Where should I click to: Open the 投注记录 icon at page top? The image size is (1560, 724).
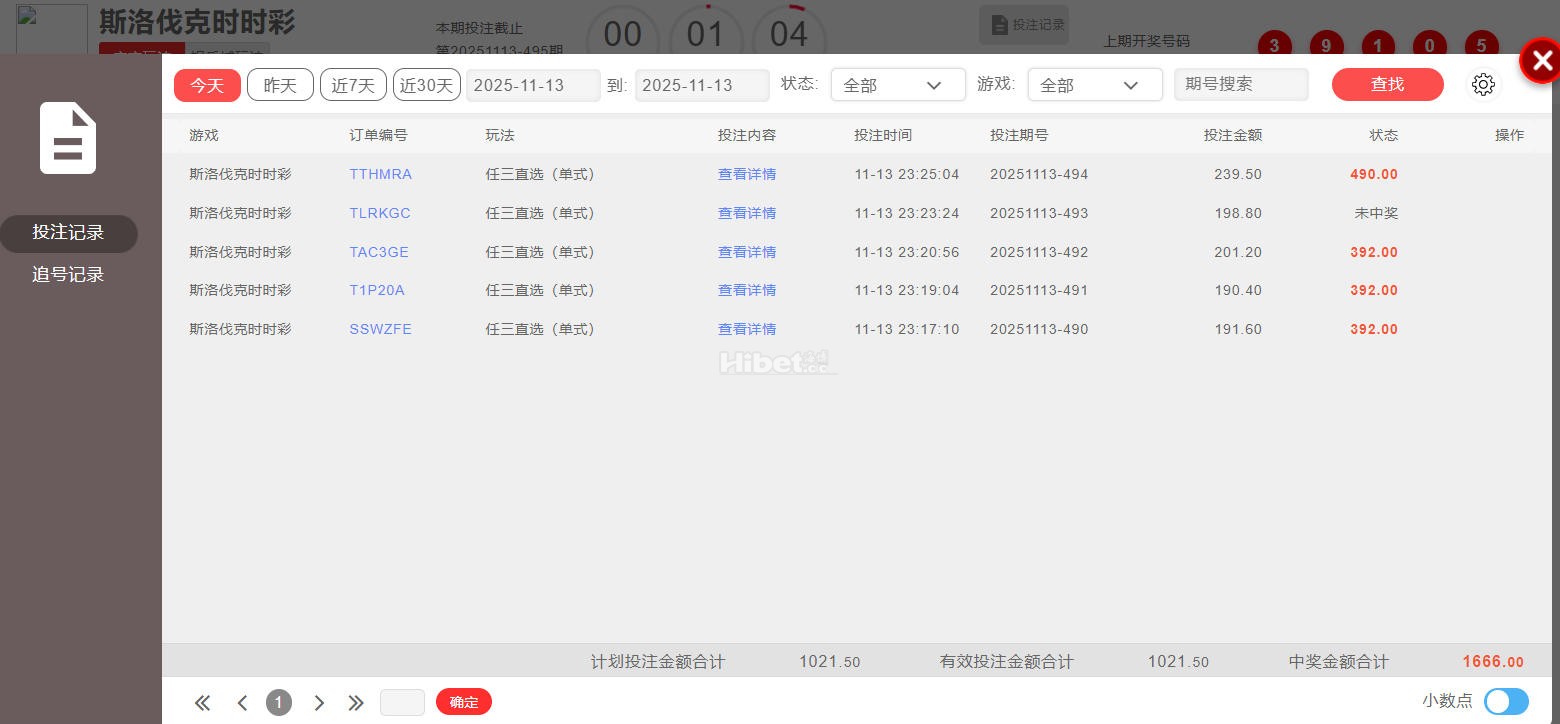tap(1023, 24)
